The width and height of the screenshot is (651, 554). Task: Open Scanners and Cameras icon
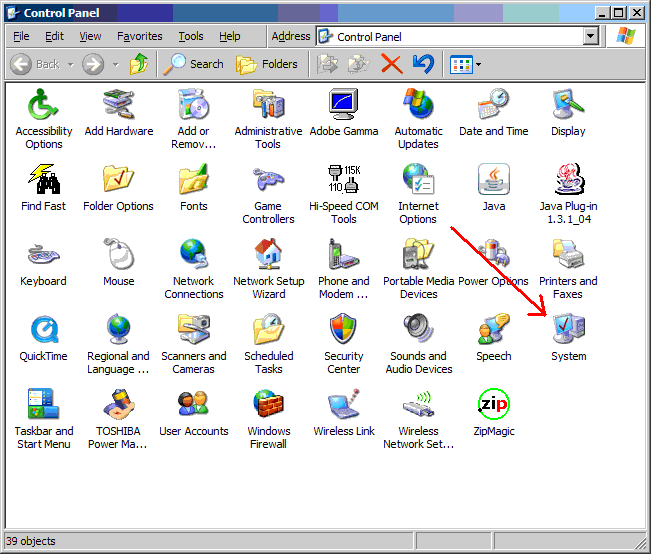click(x=193, y=329)
